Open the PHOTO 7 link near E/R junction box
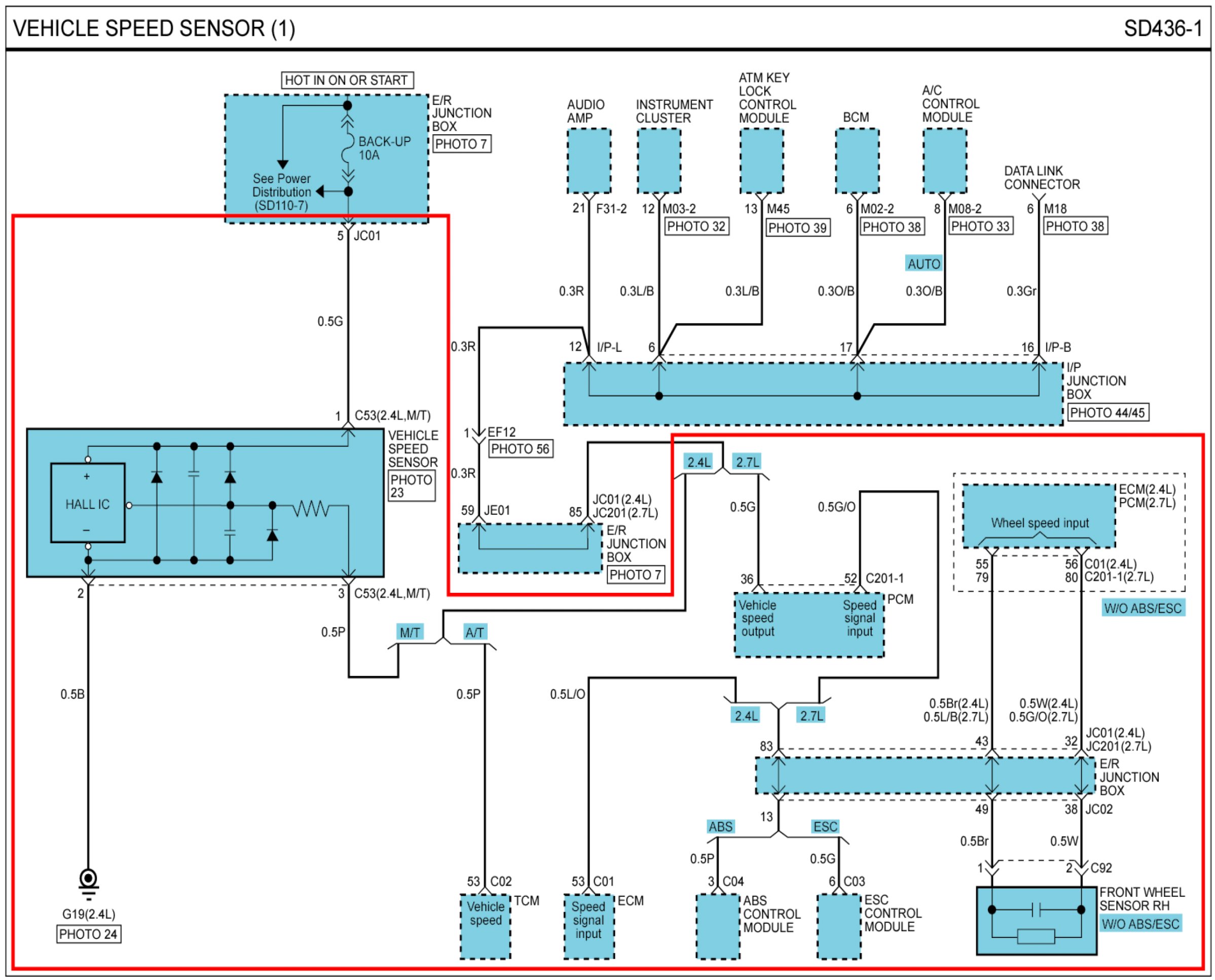The width and height of the screenshot is (1215, 980). (461, 144)
